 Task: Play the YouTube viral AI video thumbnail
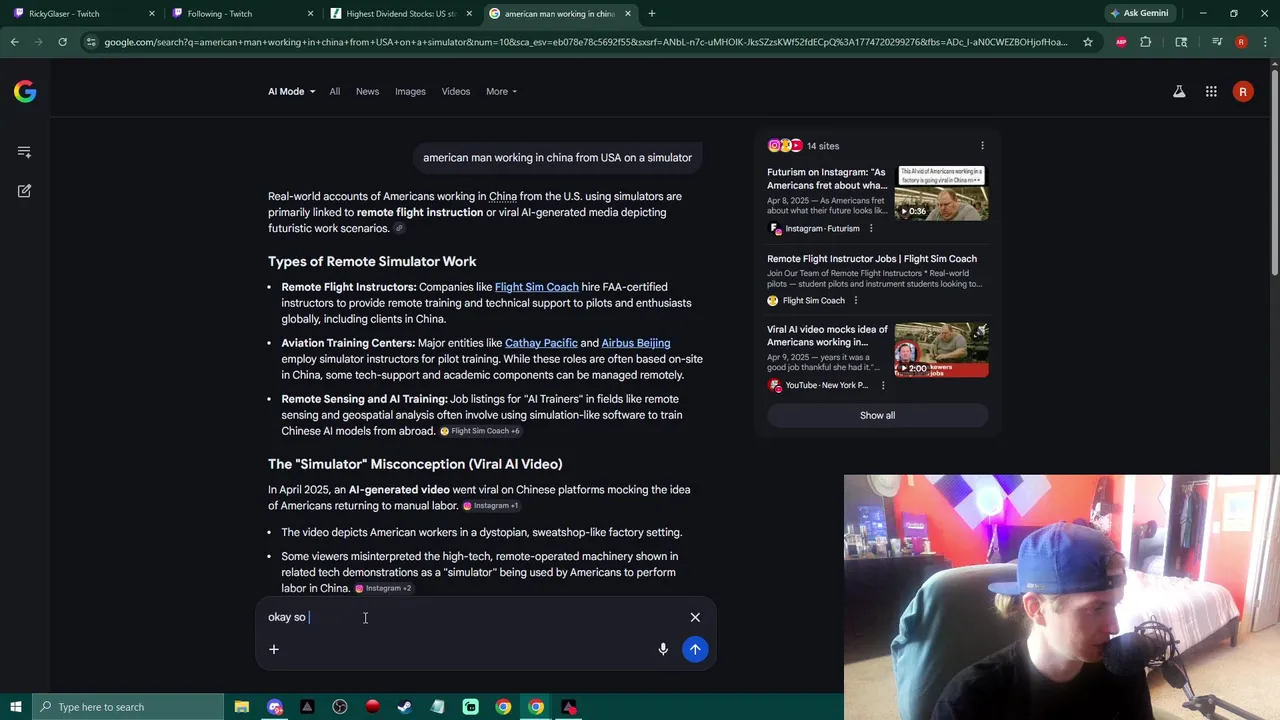pos(941,350)
